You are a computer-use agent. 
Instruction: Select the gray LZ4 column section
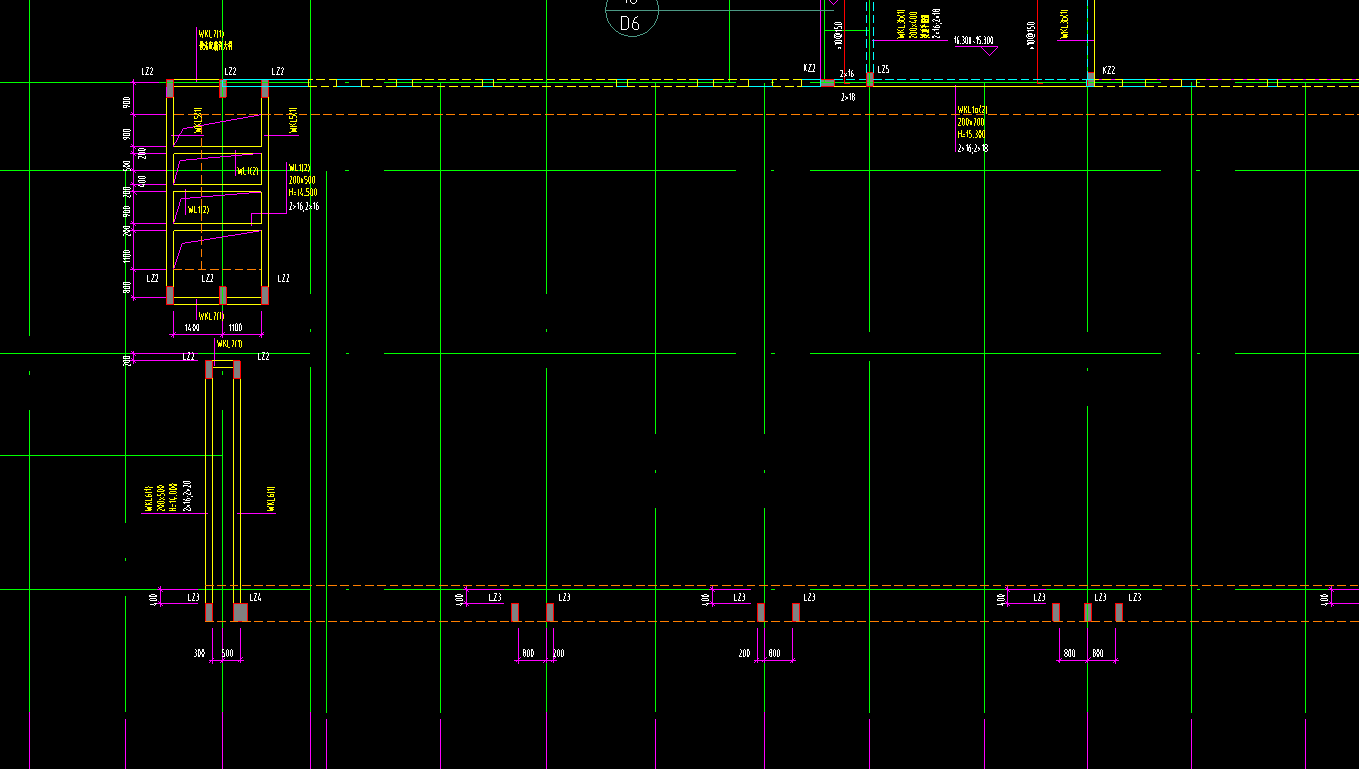point(240,612)
